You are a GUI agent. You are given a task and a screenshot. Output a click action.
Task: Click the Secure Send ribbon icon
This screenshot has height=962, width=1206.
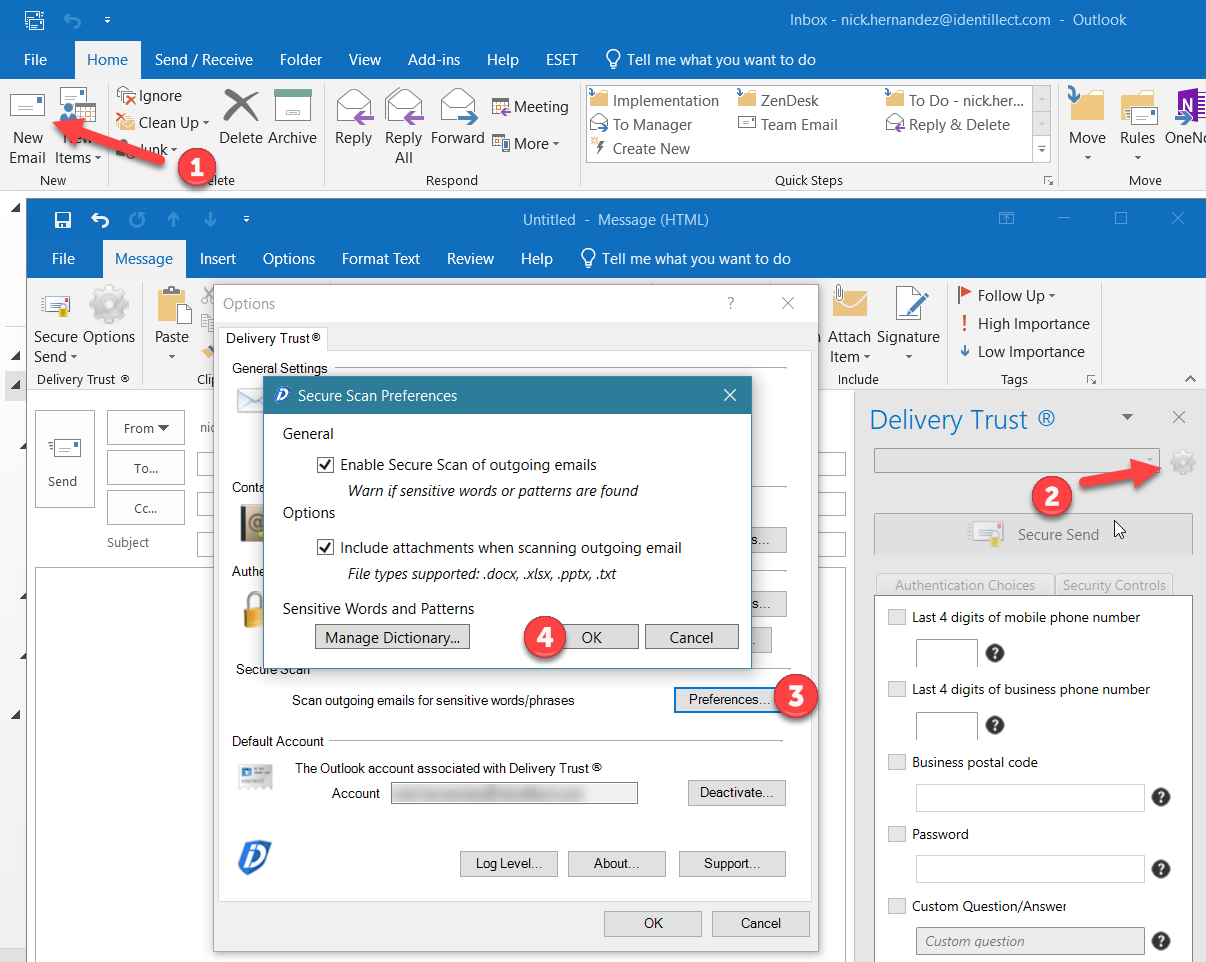point(55,305)
